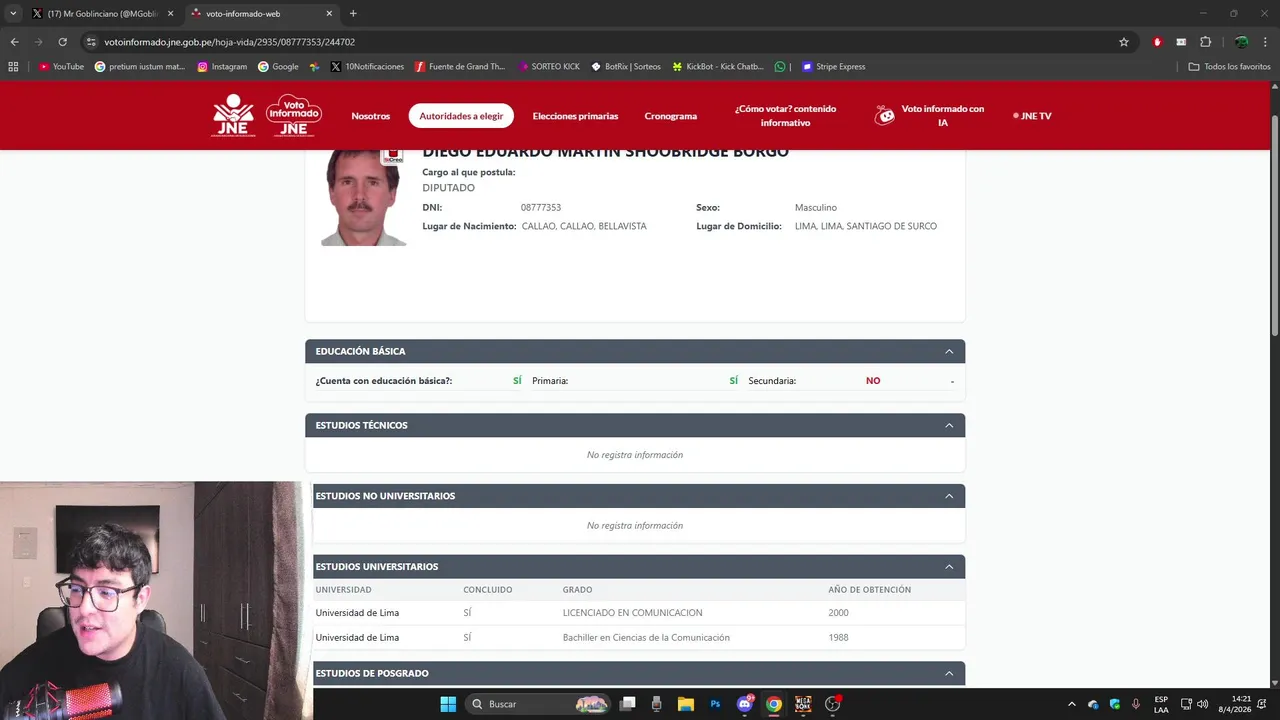Open a new browser tab
This screenshot has height=720, width=1280.
[x=353, y=13]
